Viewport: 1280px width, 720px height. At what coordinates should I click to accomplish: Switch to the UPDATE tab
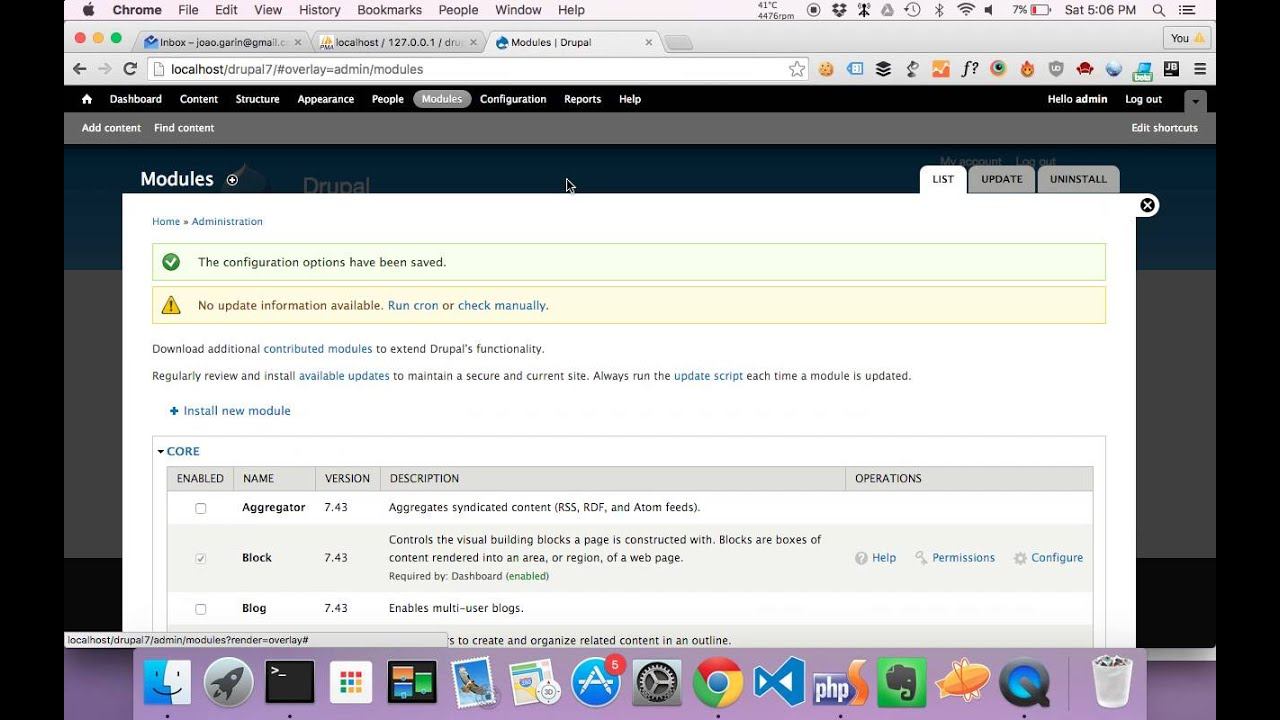point(1002,179)
